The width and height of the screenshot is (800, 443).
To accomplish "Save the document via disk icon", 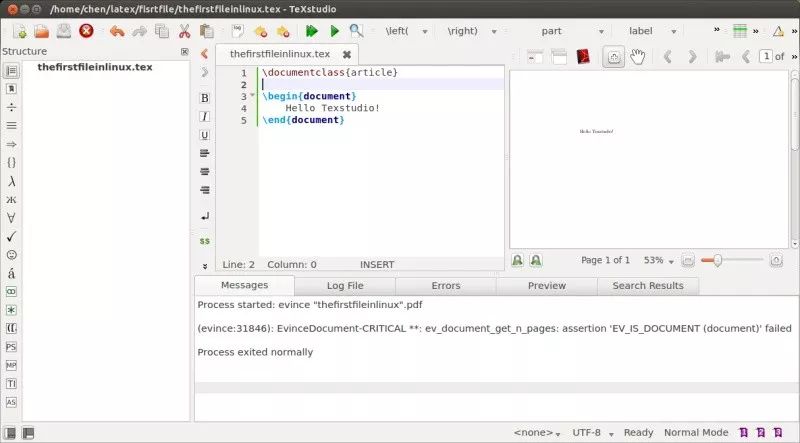I will coord(64,31).
